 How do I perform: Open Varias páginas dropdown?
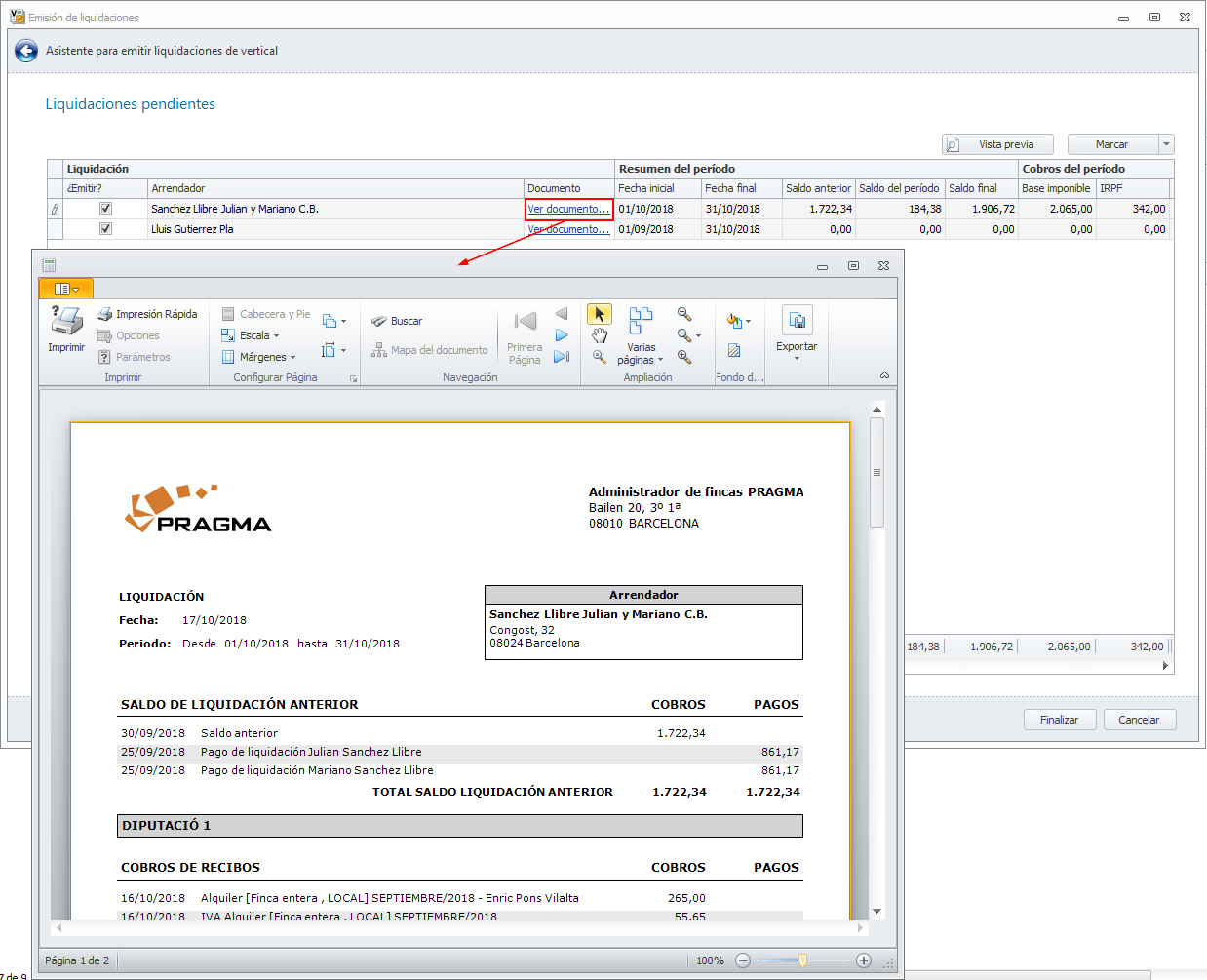coord(641,353)
